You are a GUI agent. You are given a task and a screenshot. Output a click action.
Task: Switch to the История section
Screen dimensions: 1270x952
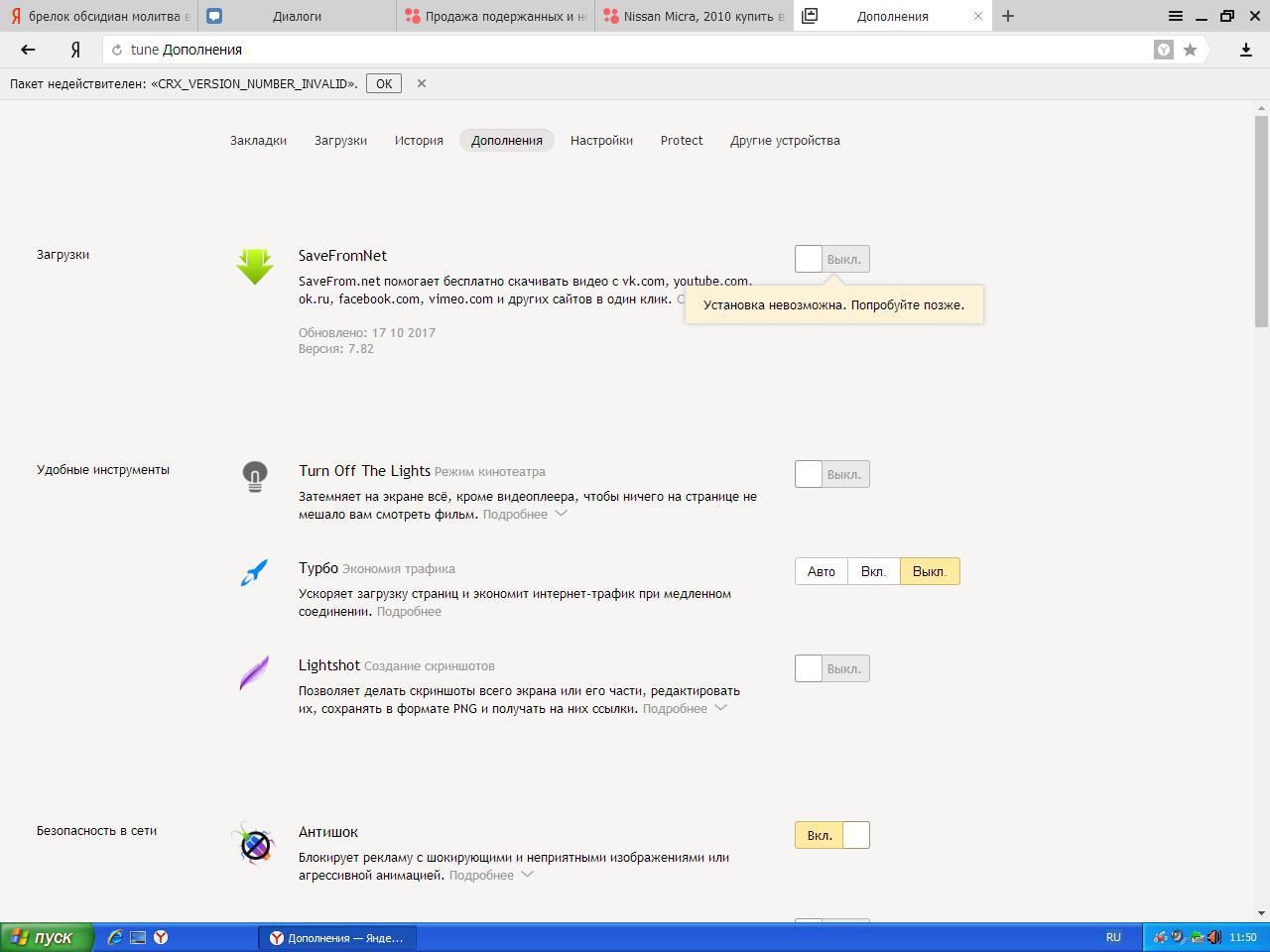point(419,140)
